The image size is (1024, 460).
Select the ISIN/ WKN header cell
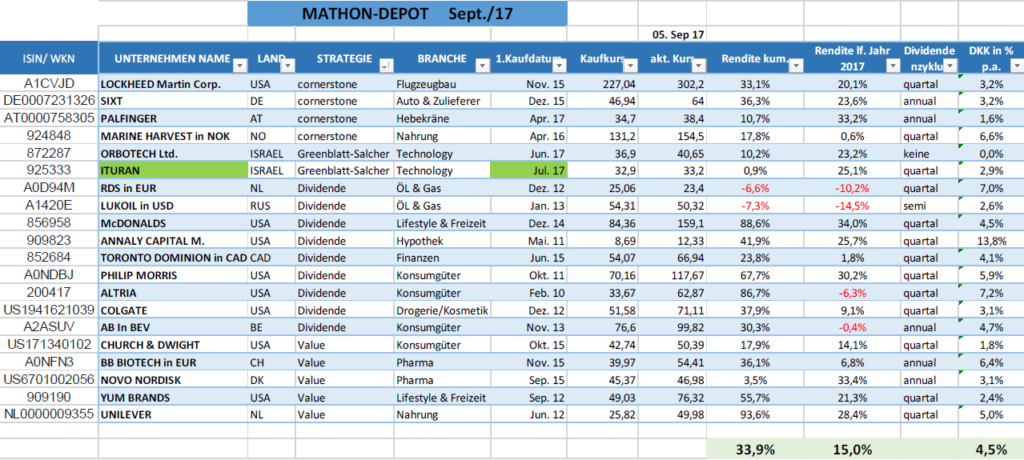click(x=49, y=58)
